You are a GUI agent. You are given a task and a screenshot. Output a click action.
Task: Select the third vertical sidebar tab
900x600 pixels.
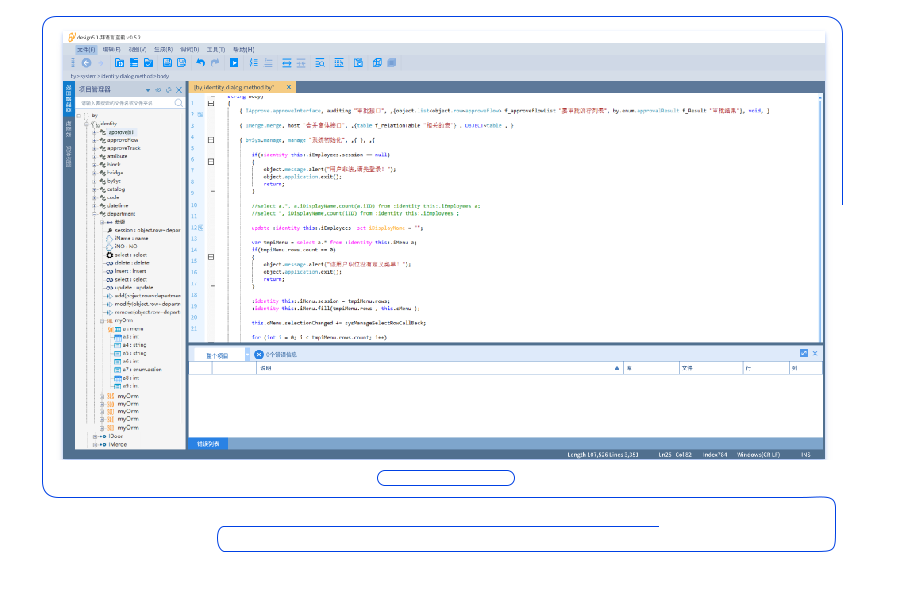click(69, 156)
